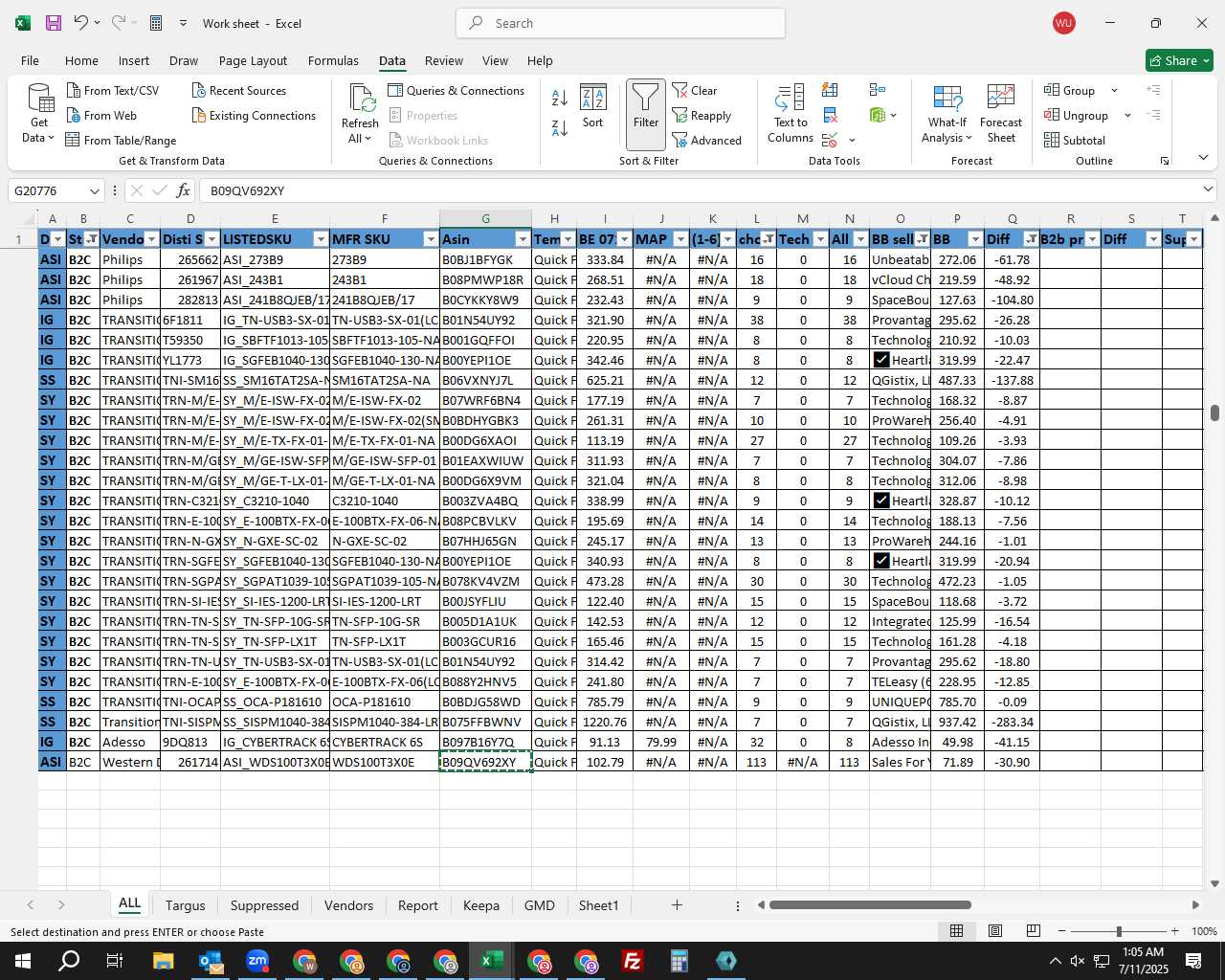The width and height of the screenshot is (1225, 980).
Task: Toggle the checkbox in row with Diff -20.94
Action: (881, 561)
